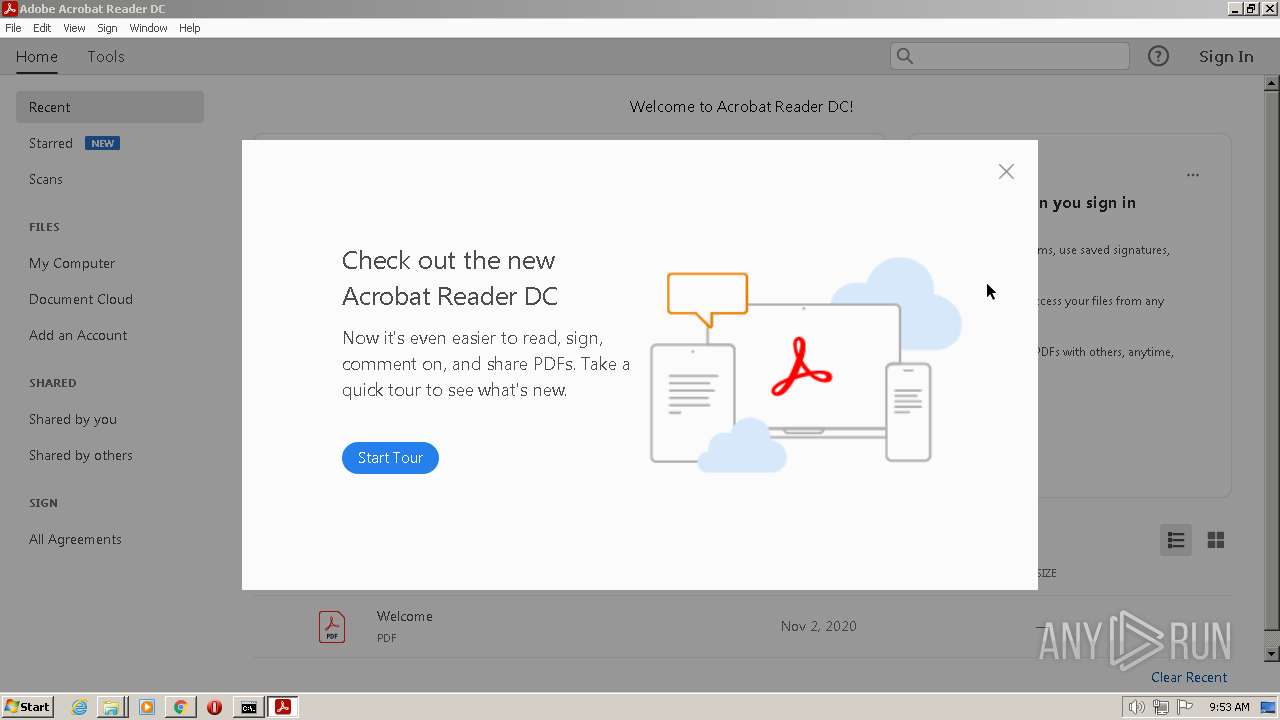Viewport: 1280px width, 720px height.
Task: Click Sign In link
Action: coord(1226,57)
